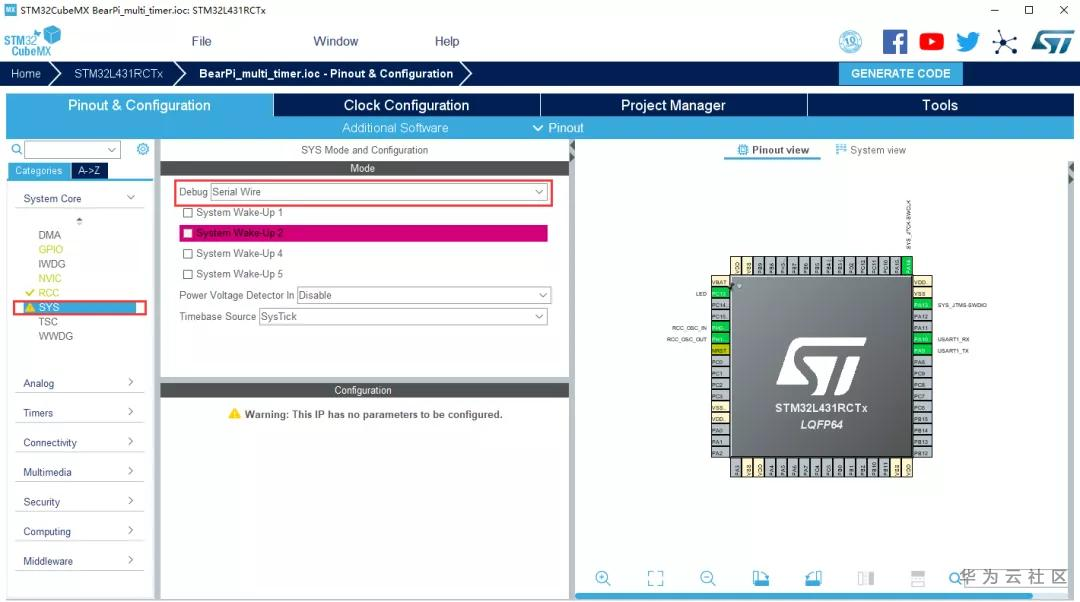Viewport: 1080px width, 602px height.
Task: Select RCC in System Core
Action: [x=48, y=293]
